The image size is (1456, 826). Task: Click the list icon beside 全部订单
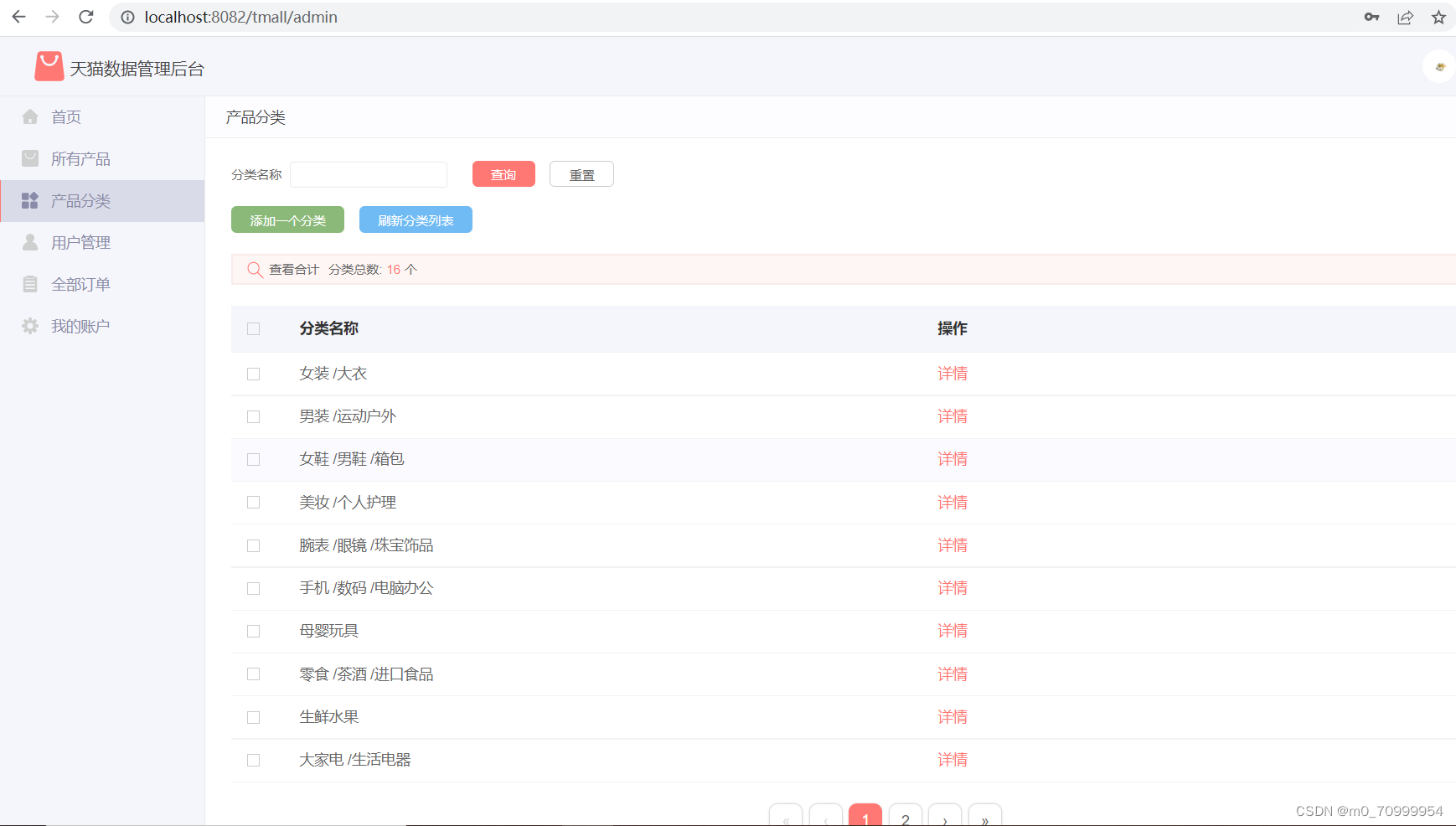[x=30, y=284]
